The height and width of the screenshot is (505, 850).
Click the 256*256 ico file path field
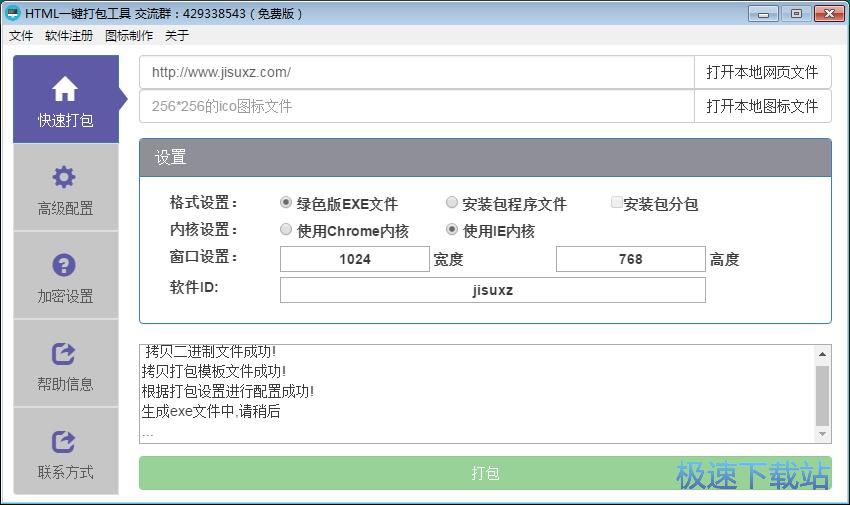(417, 106)
